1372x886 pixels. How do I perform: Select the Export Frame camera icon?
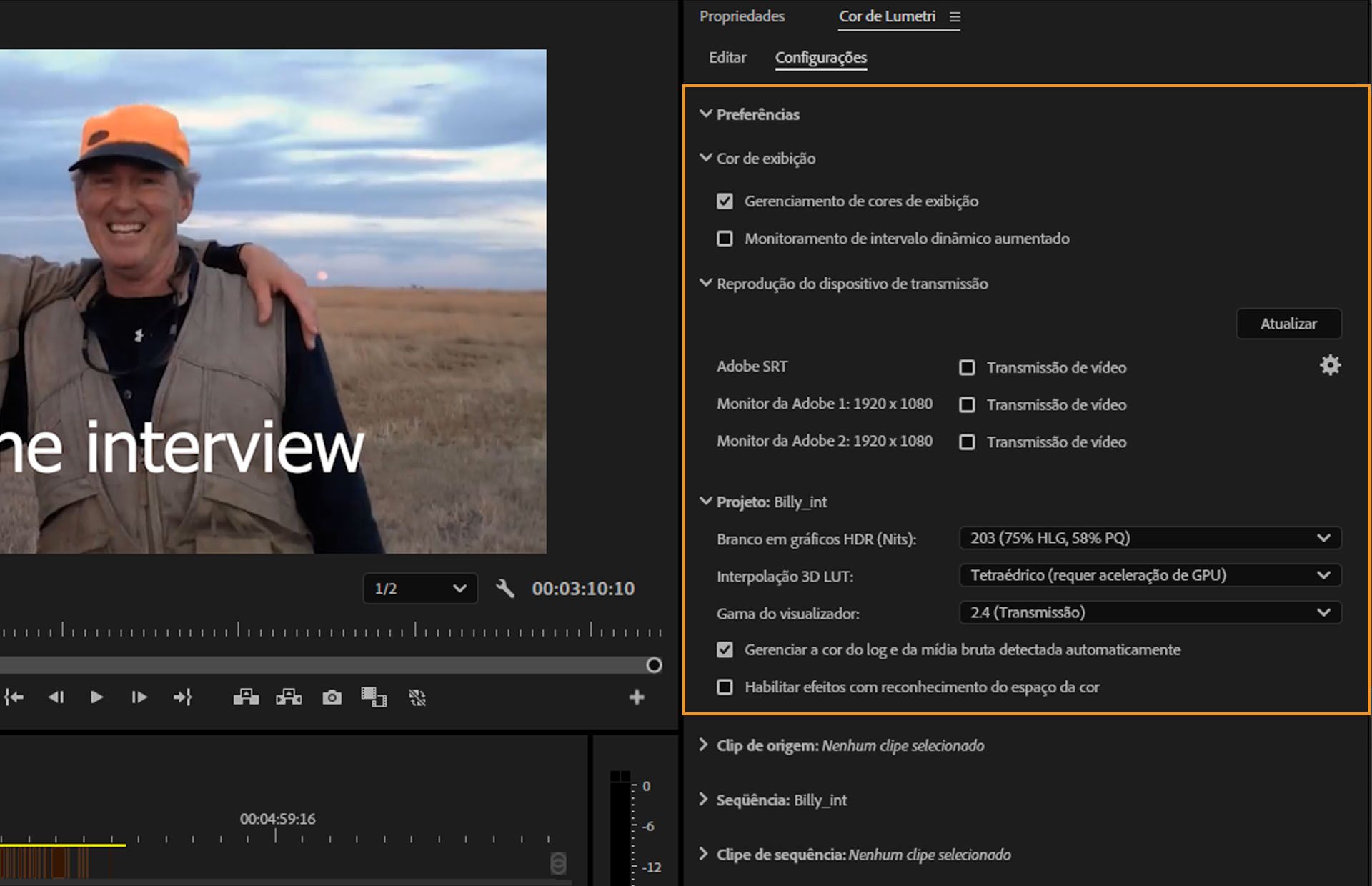(x=332, y=697)
